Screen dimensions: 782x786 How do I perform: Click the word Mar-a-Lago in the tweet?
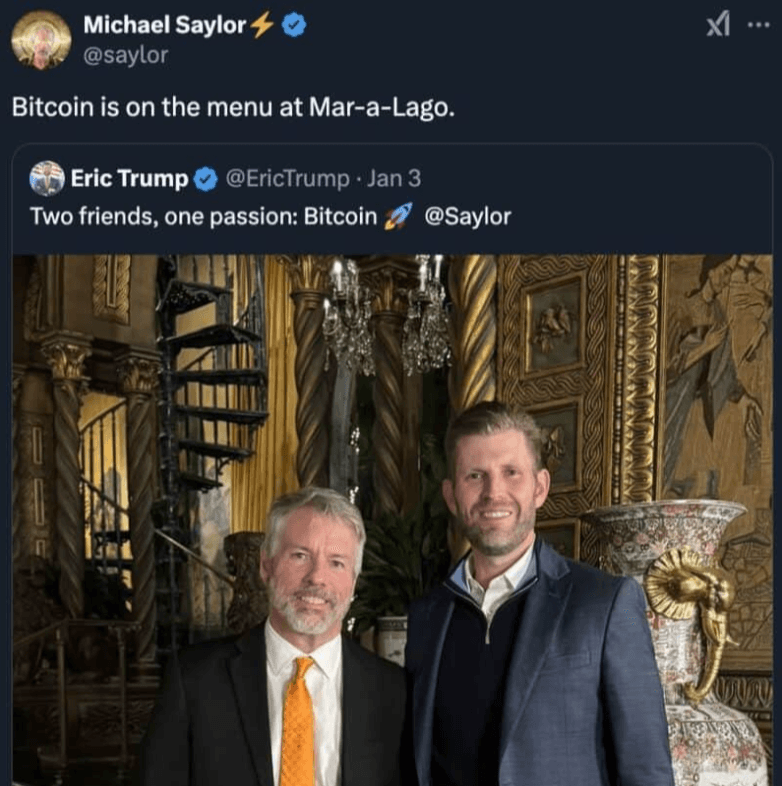(382, 107)
